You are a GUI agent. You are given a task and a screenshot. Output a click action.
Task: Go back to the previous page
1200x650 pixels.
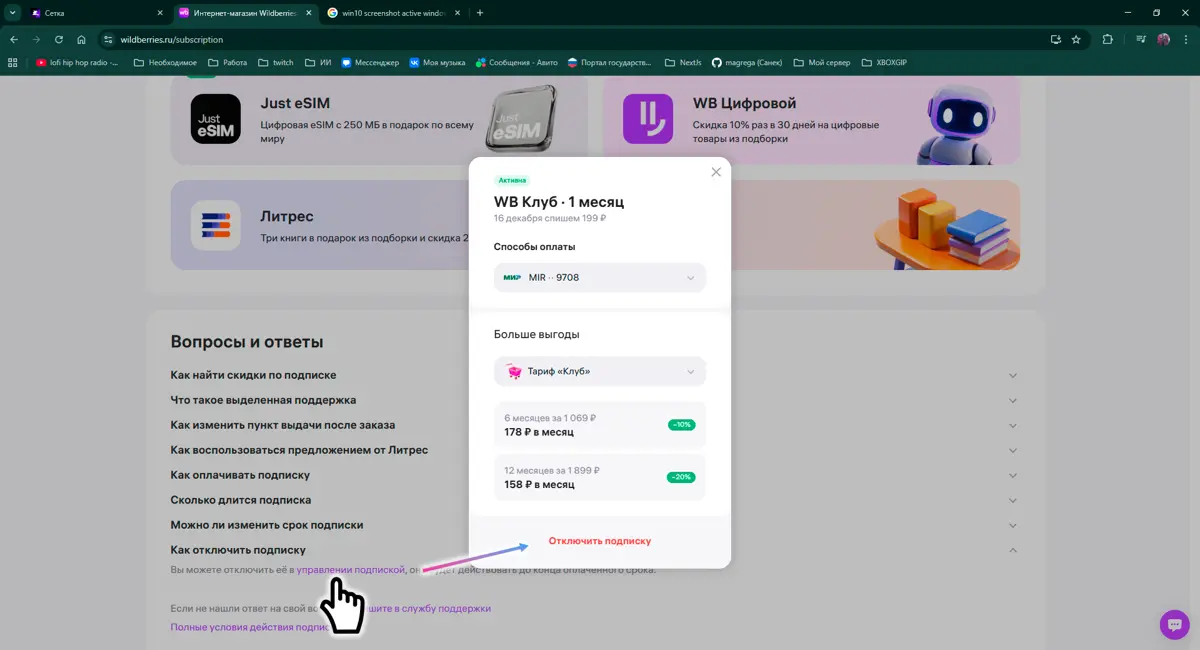tap(14, 40)
